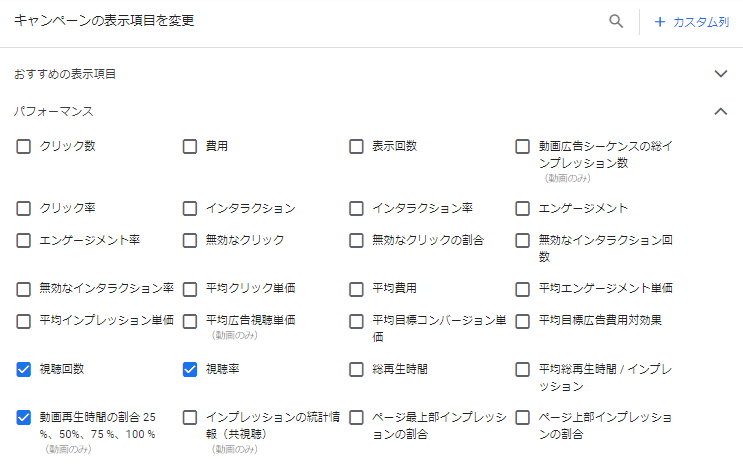This screenshot has width=743, height=471.
Task: Check the 平均費用 checkbox
Action: [x=356, y=288]
